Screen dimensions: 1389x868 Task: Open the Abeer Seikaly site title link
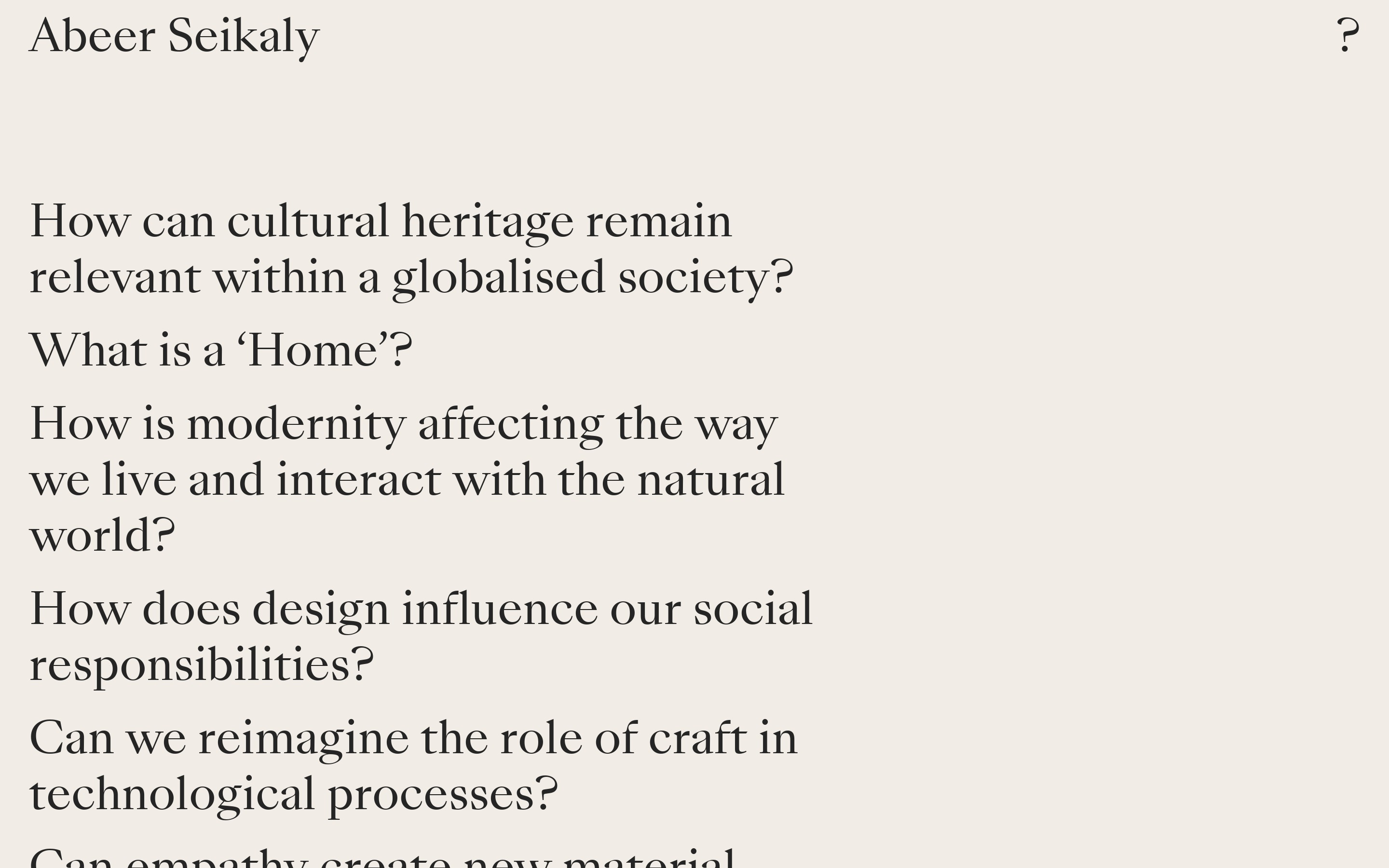[175, 36]
